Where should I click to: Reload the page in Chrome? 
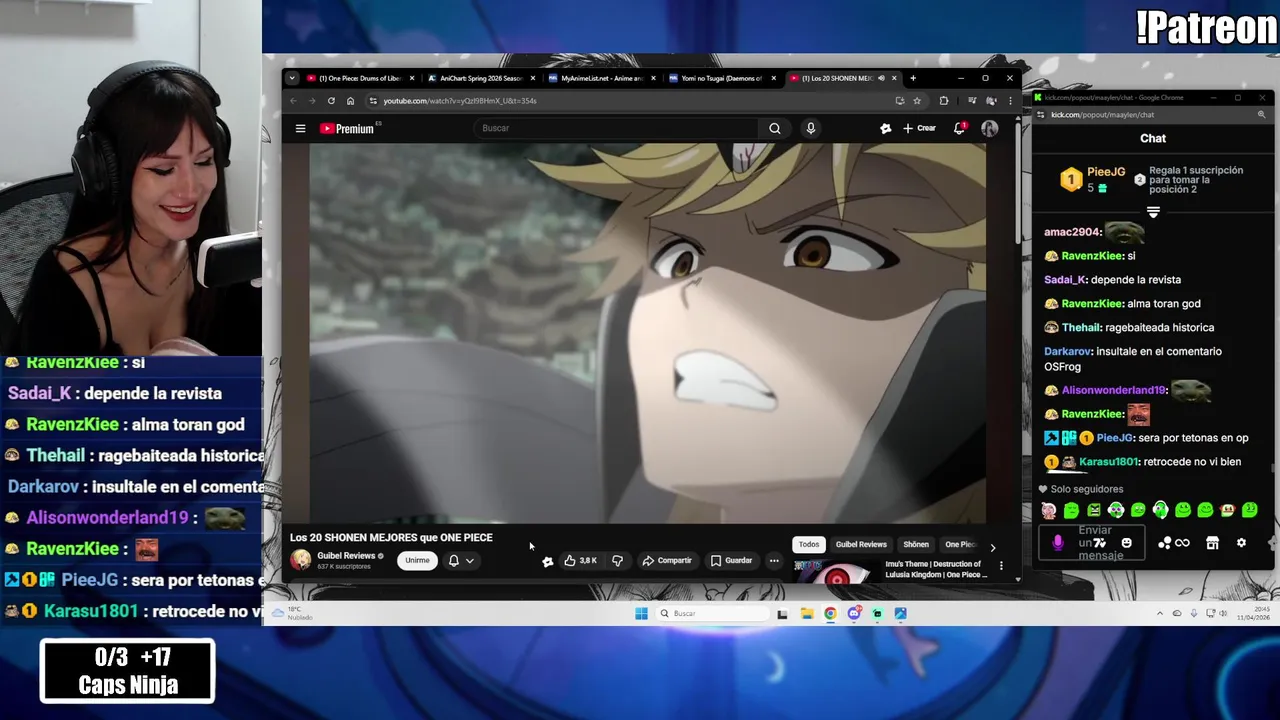click(x=331, y=101)
